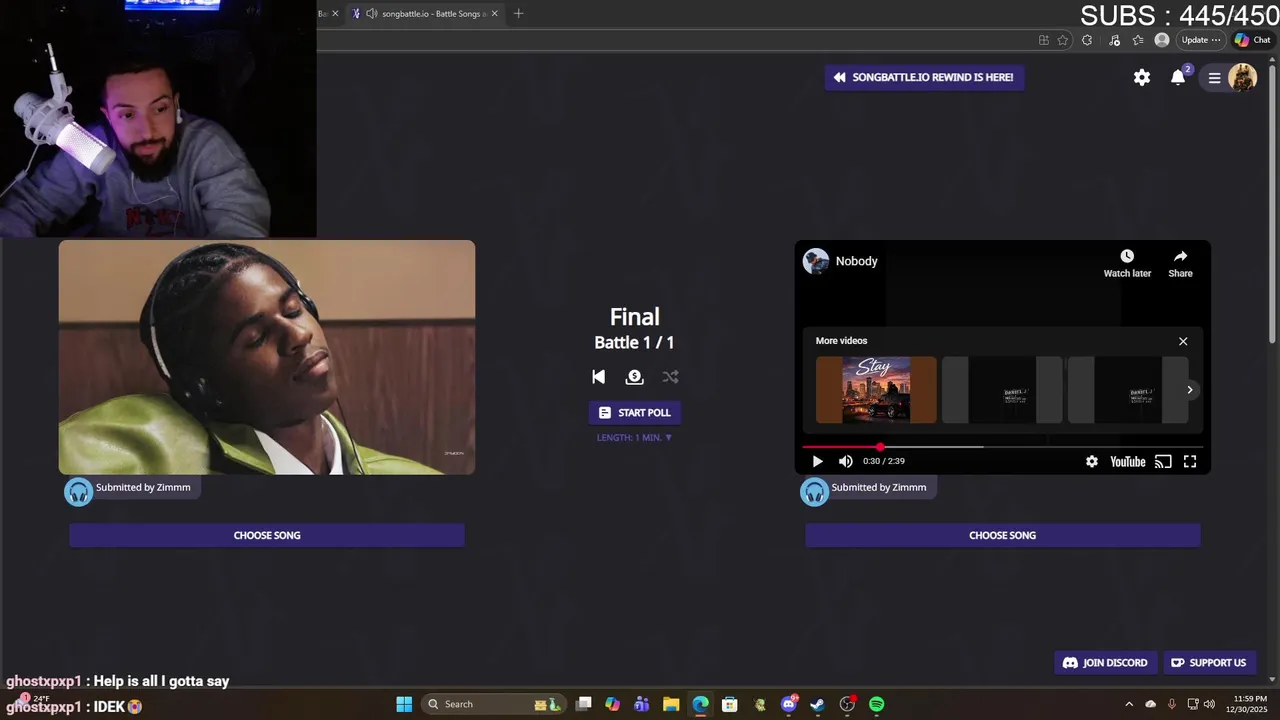
Task: Mute the YouTube player volume
Action: pyautogui.click(x=845, y=461)
